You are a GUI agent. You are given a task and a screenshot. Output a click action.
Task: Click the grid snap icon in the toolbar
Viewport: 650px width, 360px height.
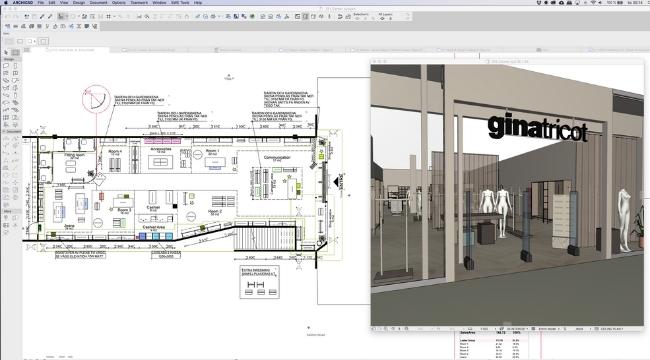tap(109, 17)
